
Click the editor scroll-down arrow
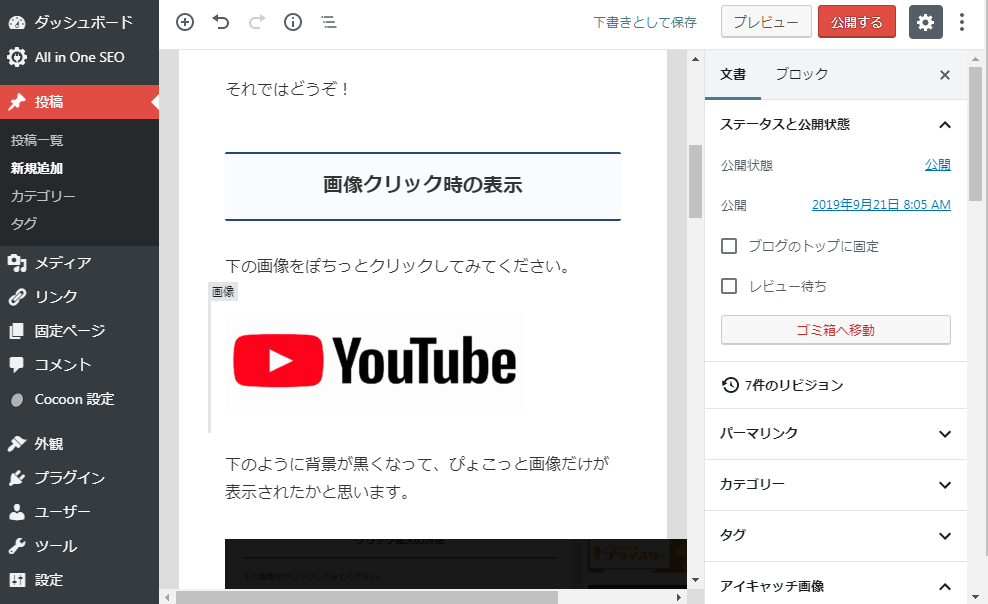[x=695, y=580]
